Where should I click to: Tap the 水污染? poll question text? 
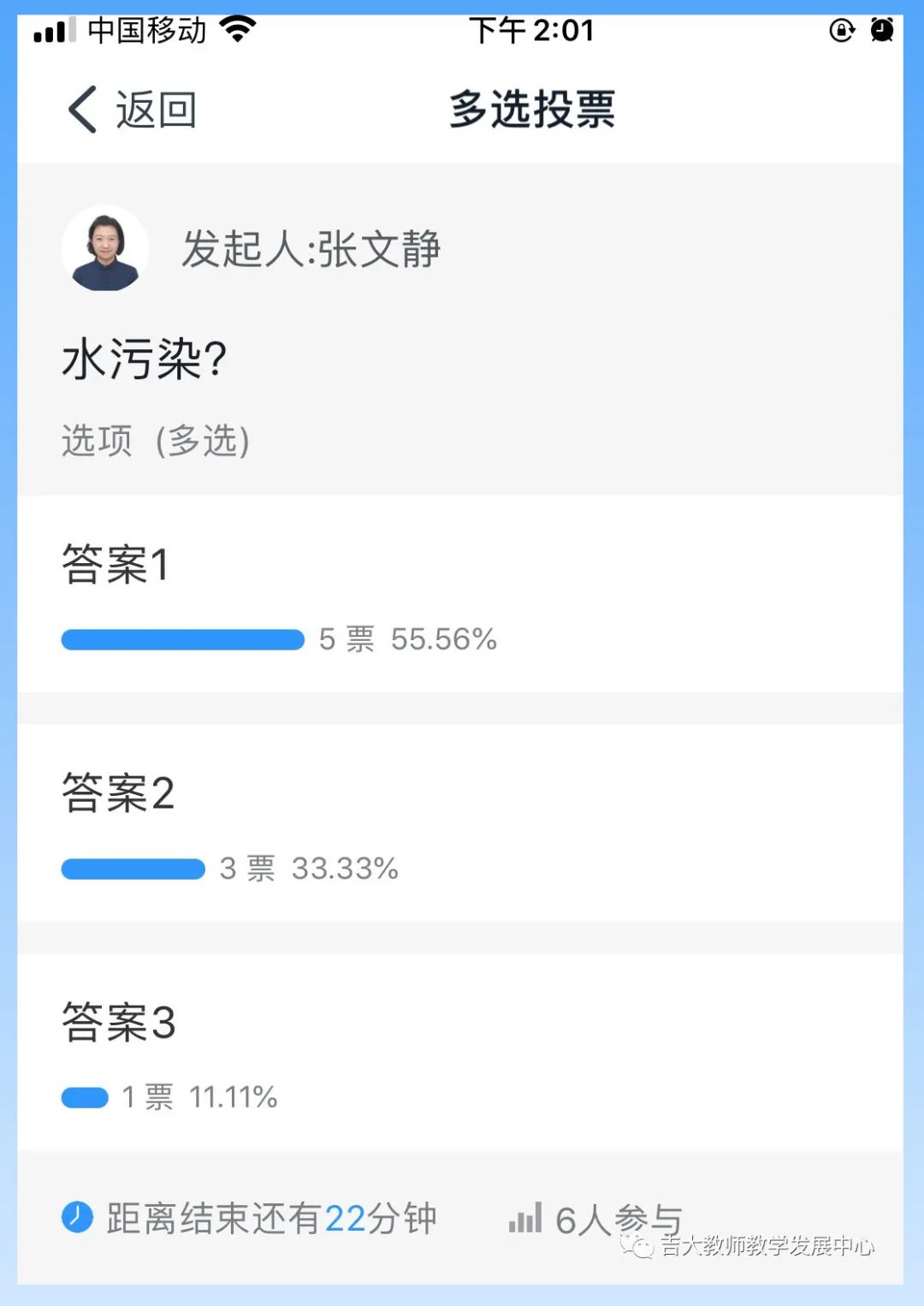(144, 359)
